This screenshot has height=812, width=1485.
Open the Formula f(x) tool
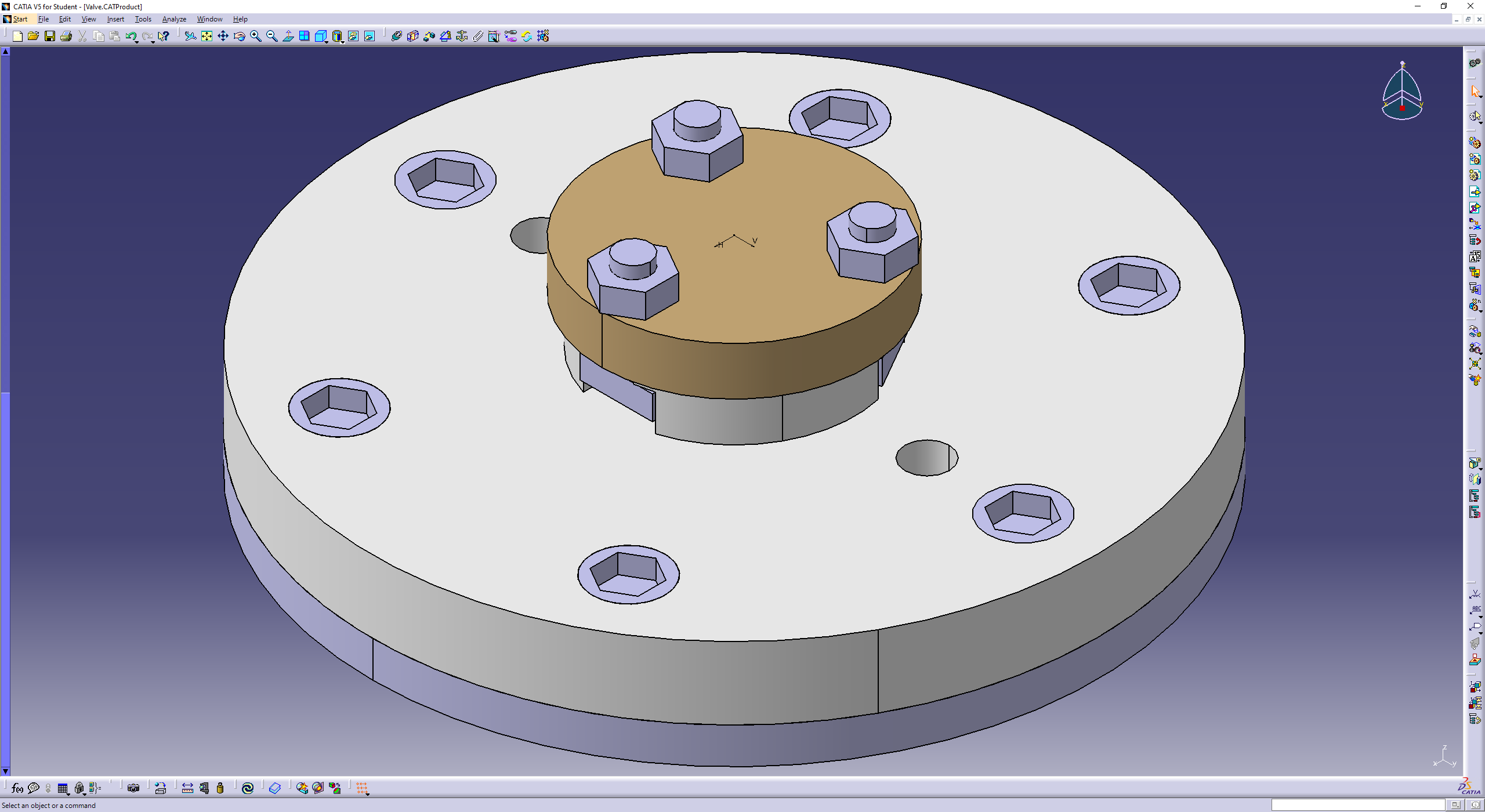click(17, 788)
